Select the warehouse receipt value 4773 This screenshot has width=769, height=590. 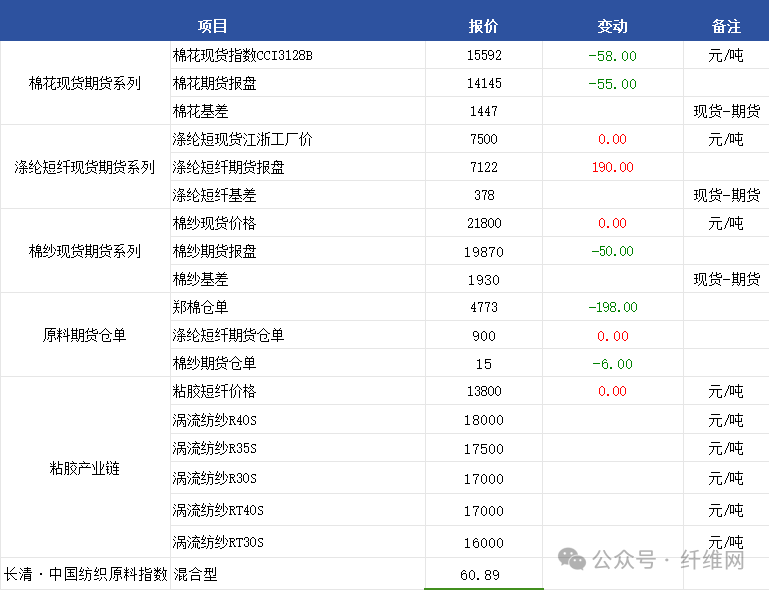(484, 307)
